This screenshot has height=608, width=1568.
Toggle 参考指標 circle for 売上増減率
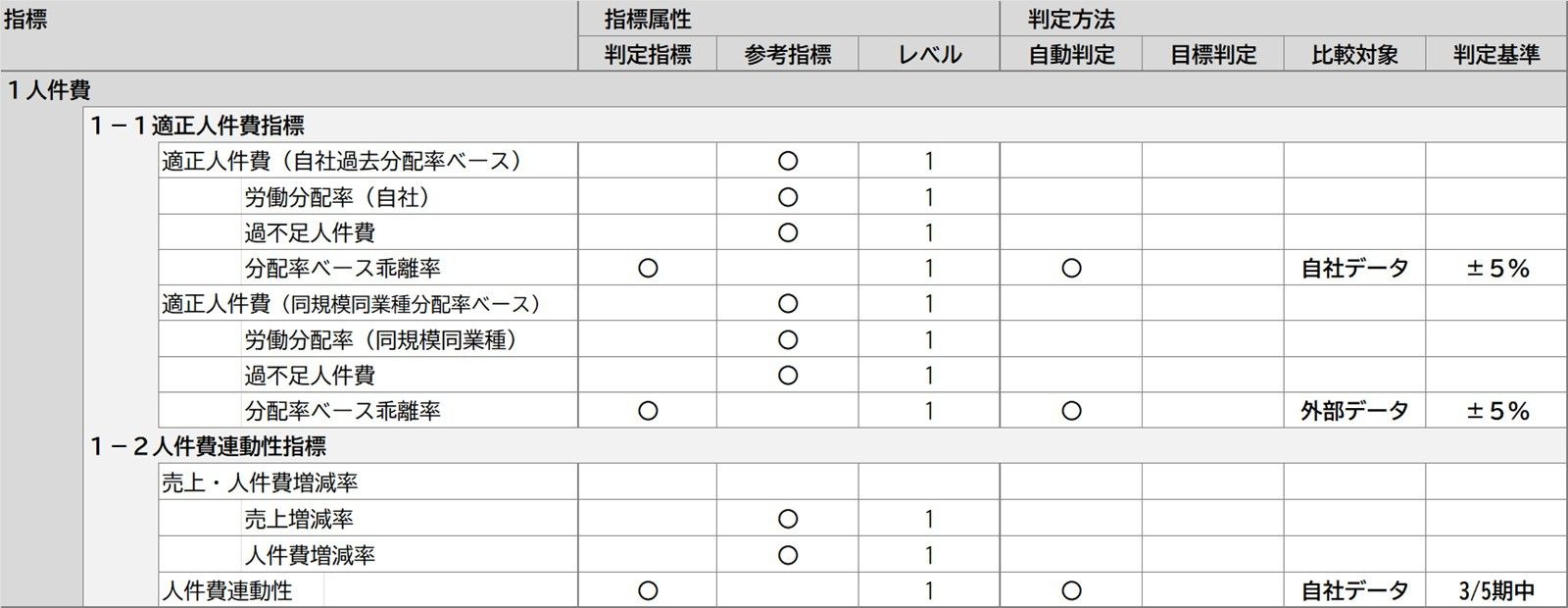(787, 519)
